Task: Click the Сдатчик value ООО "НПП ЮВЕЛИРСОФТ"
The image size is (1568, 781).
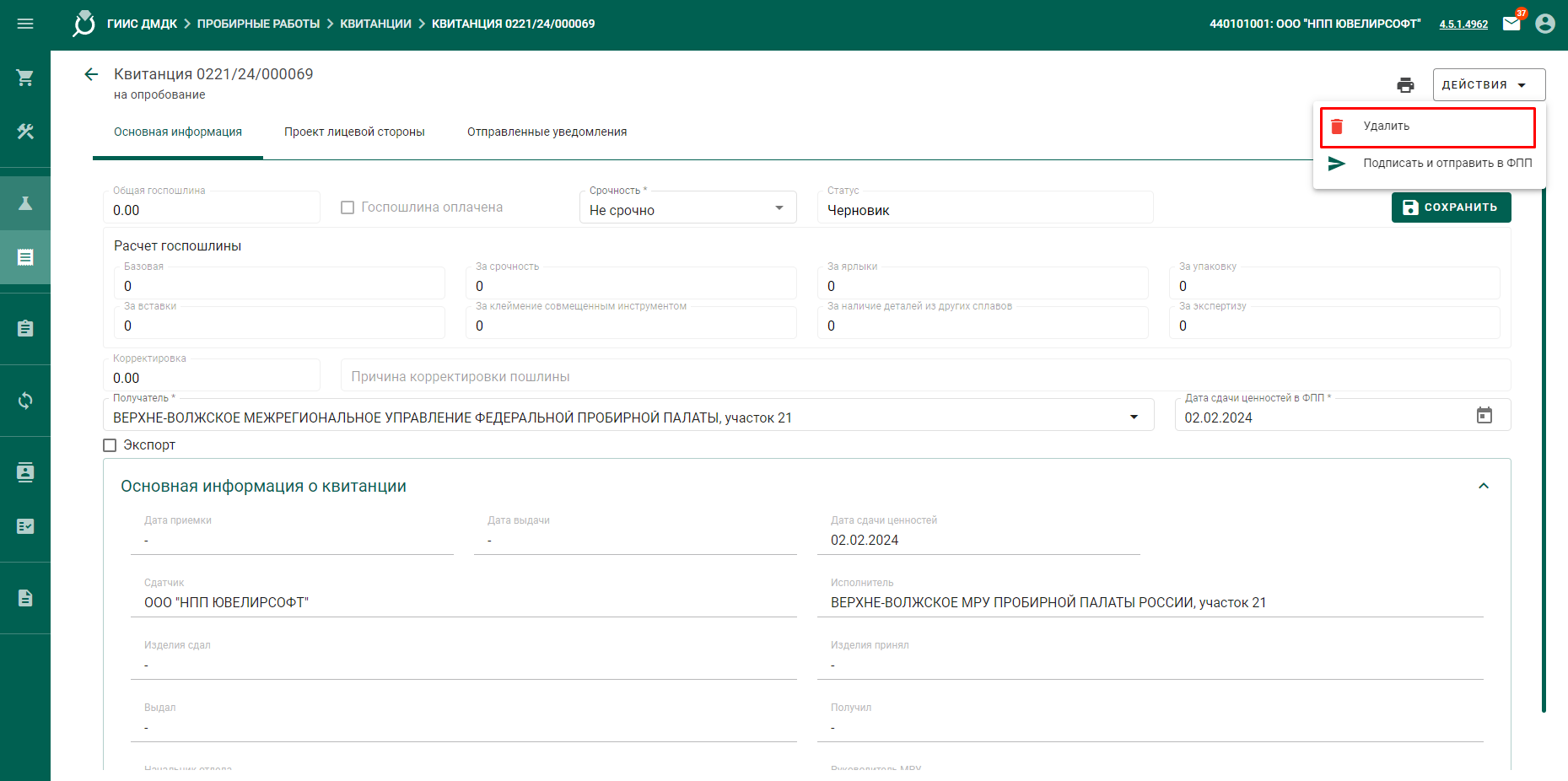Action: point(227,602)
